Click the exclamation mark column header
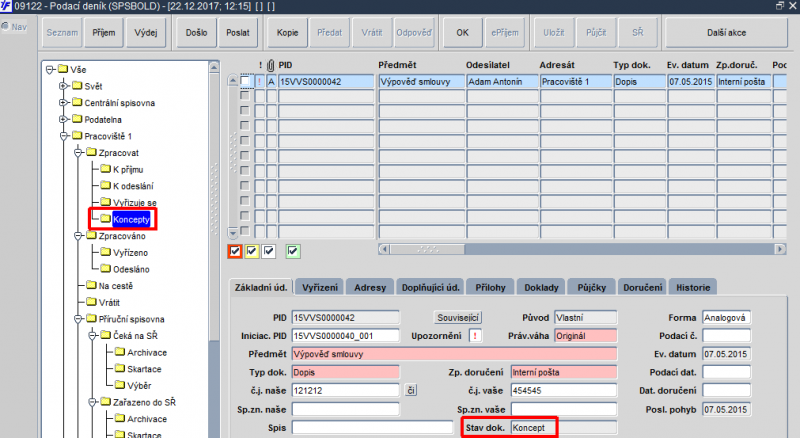800x438 pixels. [260, 65]
